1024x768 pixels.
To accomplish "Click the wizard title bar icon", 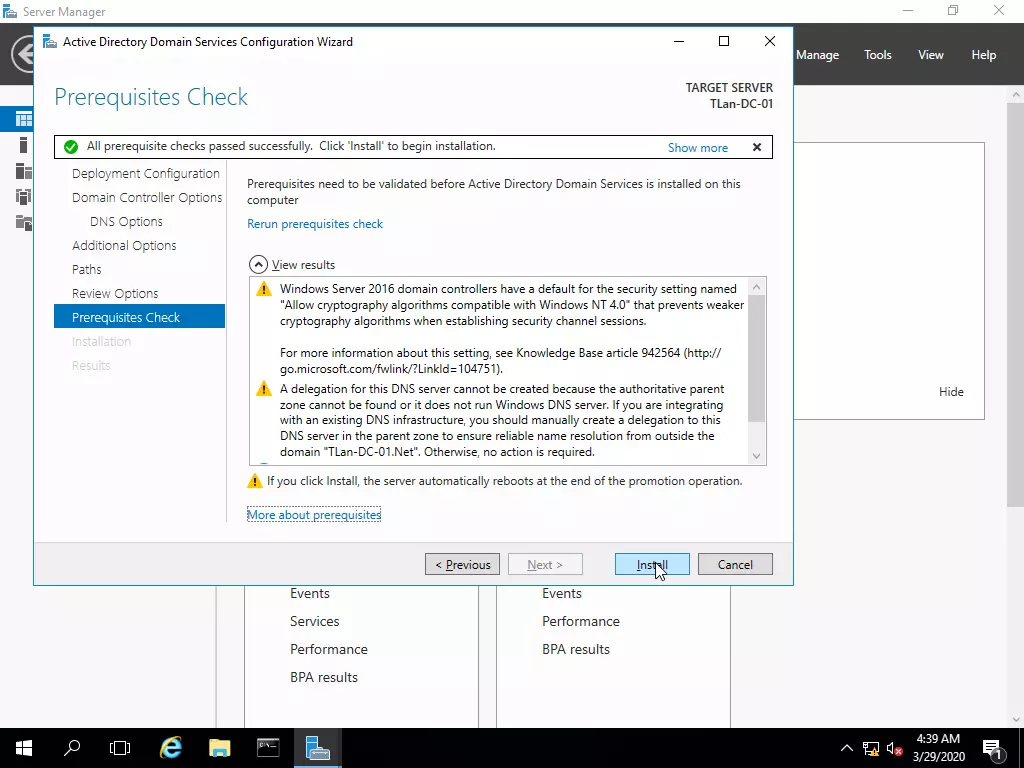I will coord(50,42).
